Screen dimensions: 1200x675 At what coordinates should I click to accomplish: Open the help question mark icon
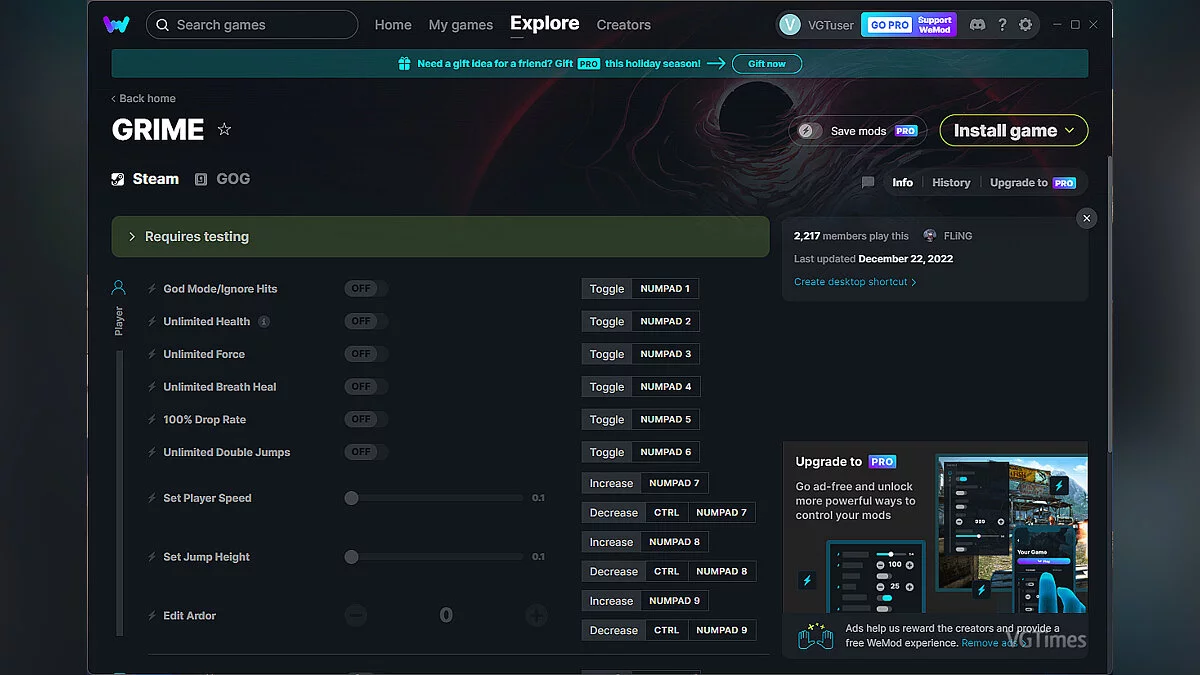pyautogui.click(x=1002, y=25)
